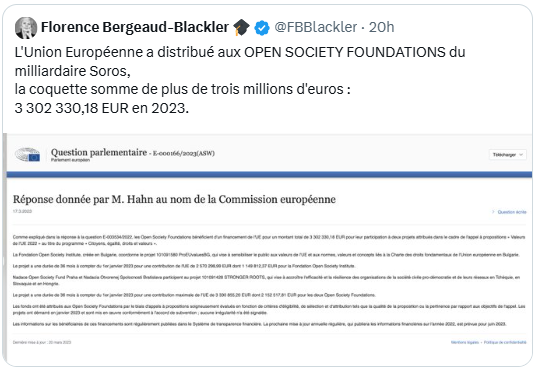The height and width of the screenshot is (369, 539).
Task: Click the tweet text mentioning OPEN SOCIETY FOUNDATIONS
Action: 240,62
